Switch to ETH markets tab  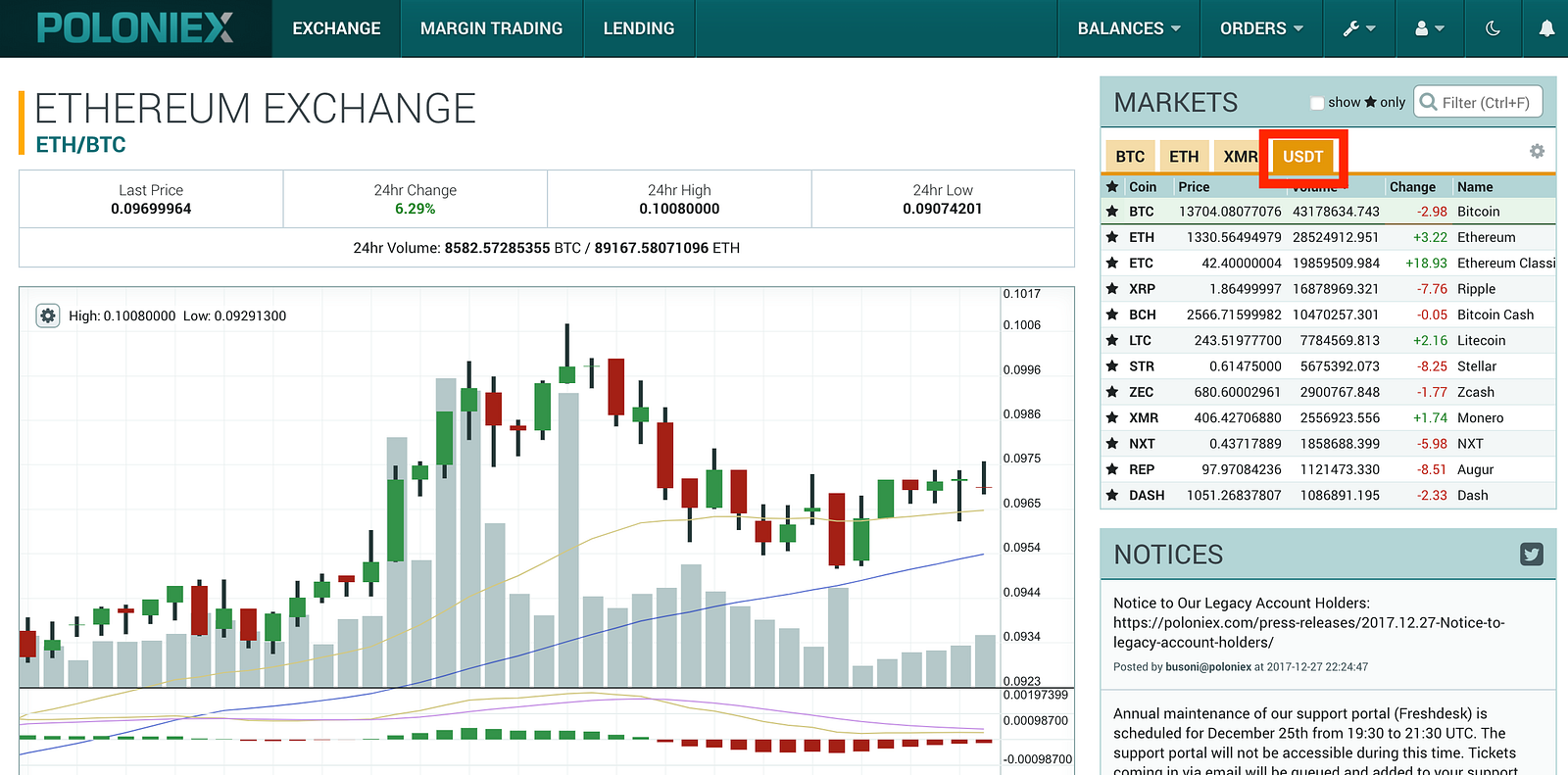[x=1184, y=157]
